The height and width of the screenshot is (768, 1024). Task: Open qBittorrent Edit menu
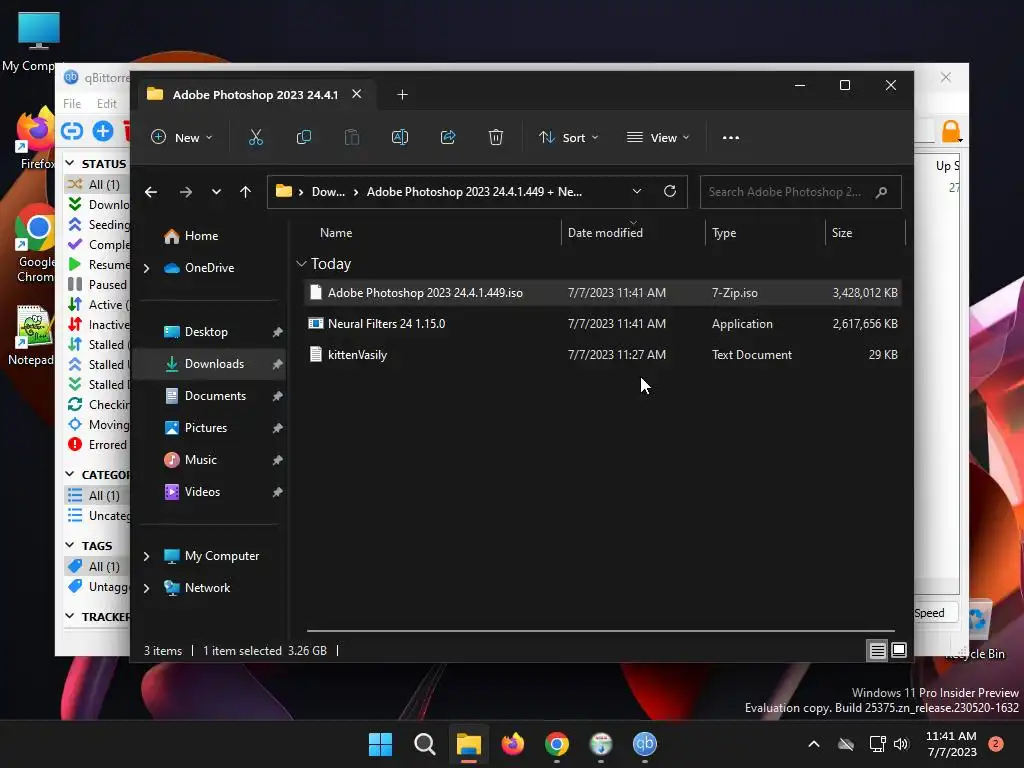pos(106,104)
